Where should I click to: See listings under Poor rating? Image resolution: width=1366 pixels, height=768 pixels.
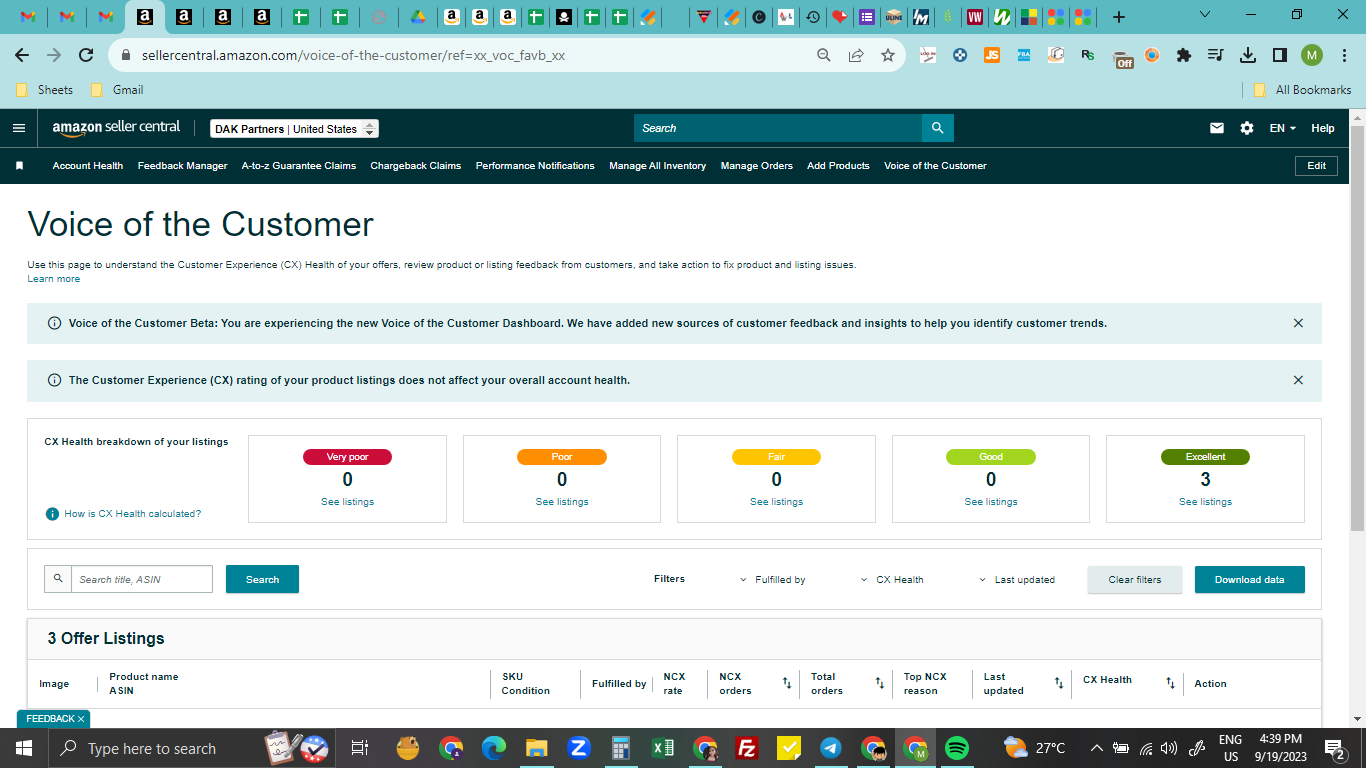tap(562, 502)
